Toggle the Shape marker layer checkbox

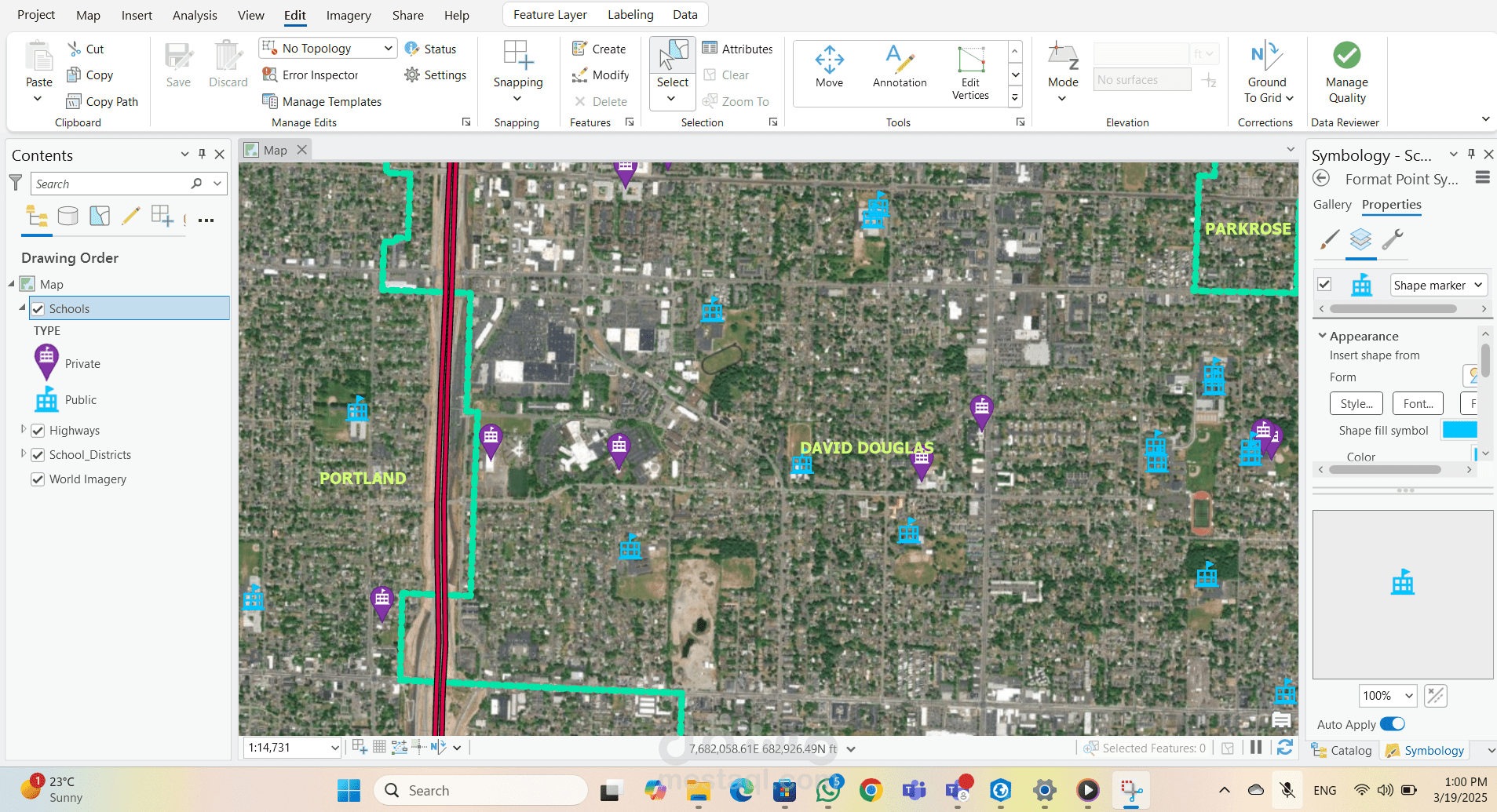click(1324, 285)
